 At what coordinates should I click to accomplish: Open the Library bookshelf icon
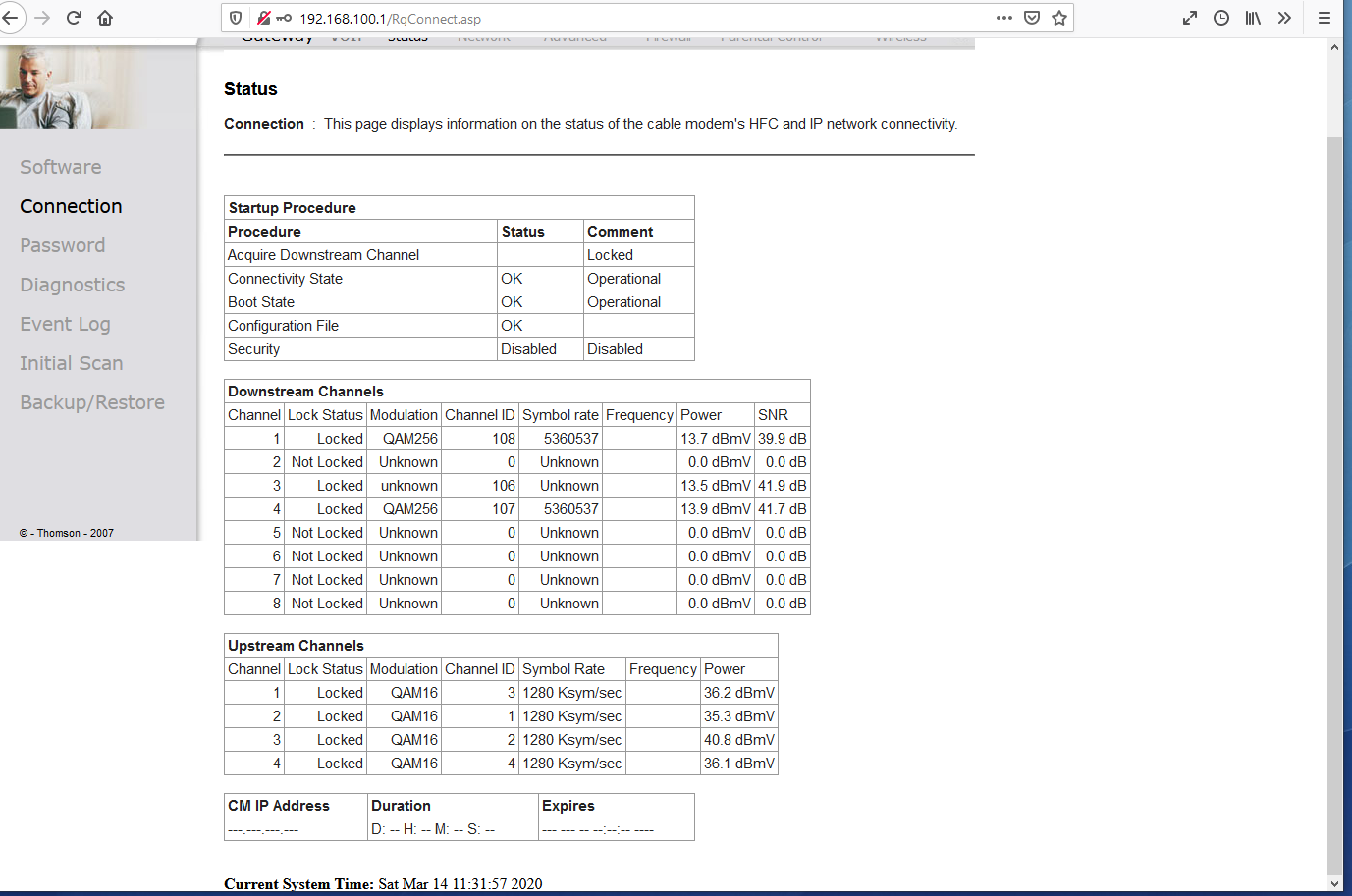[x=1253, y=18]
